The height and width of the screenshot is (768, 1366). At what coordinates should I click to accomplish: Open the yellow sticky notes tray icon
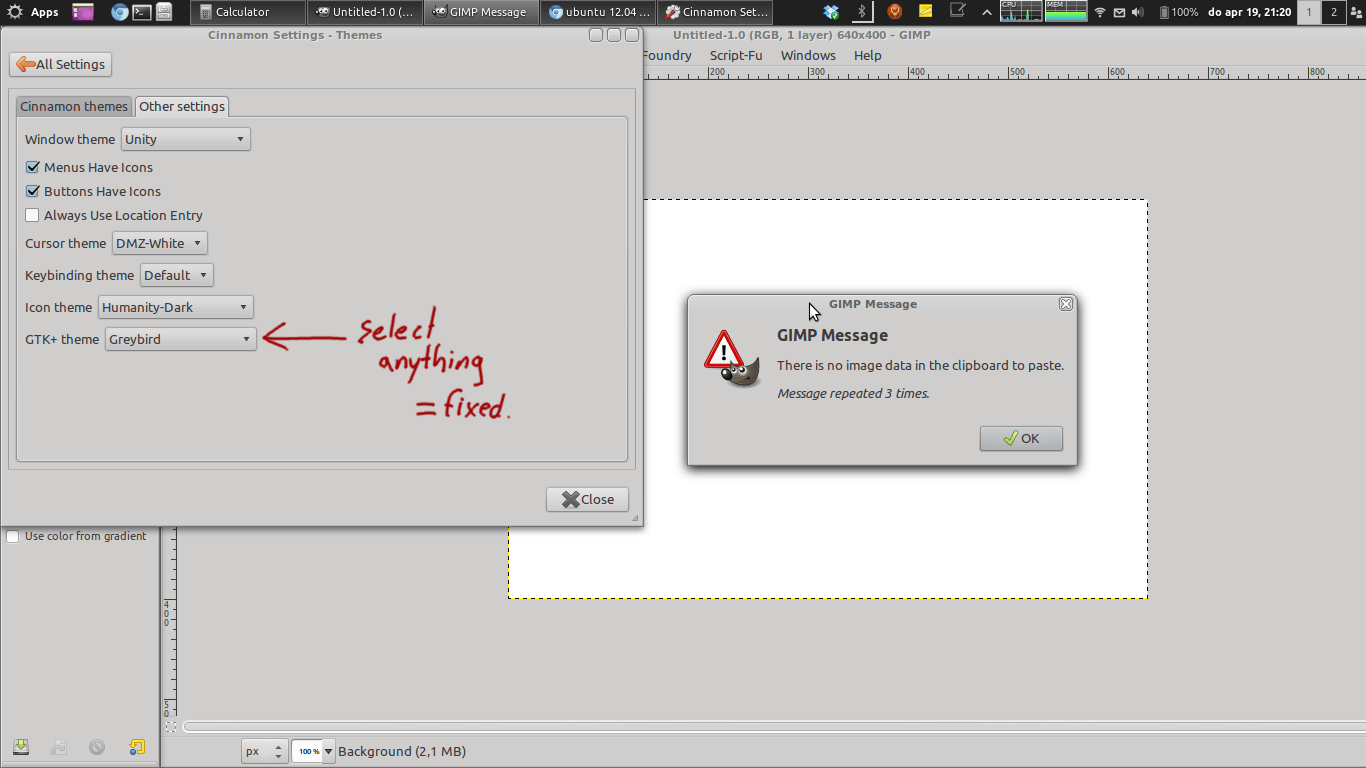pos(926,12)
